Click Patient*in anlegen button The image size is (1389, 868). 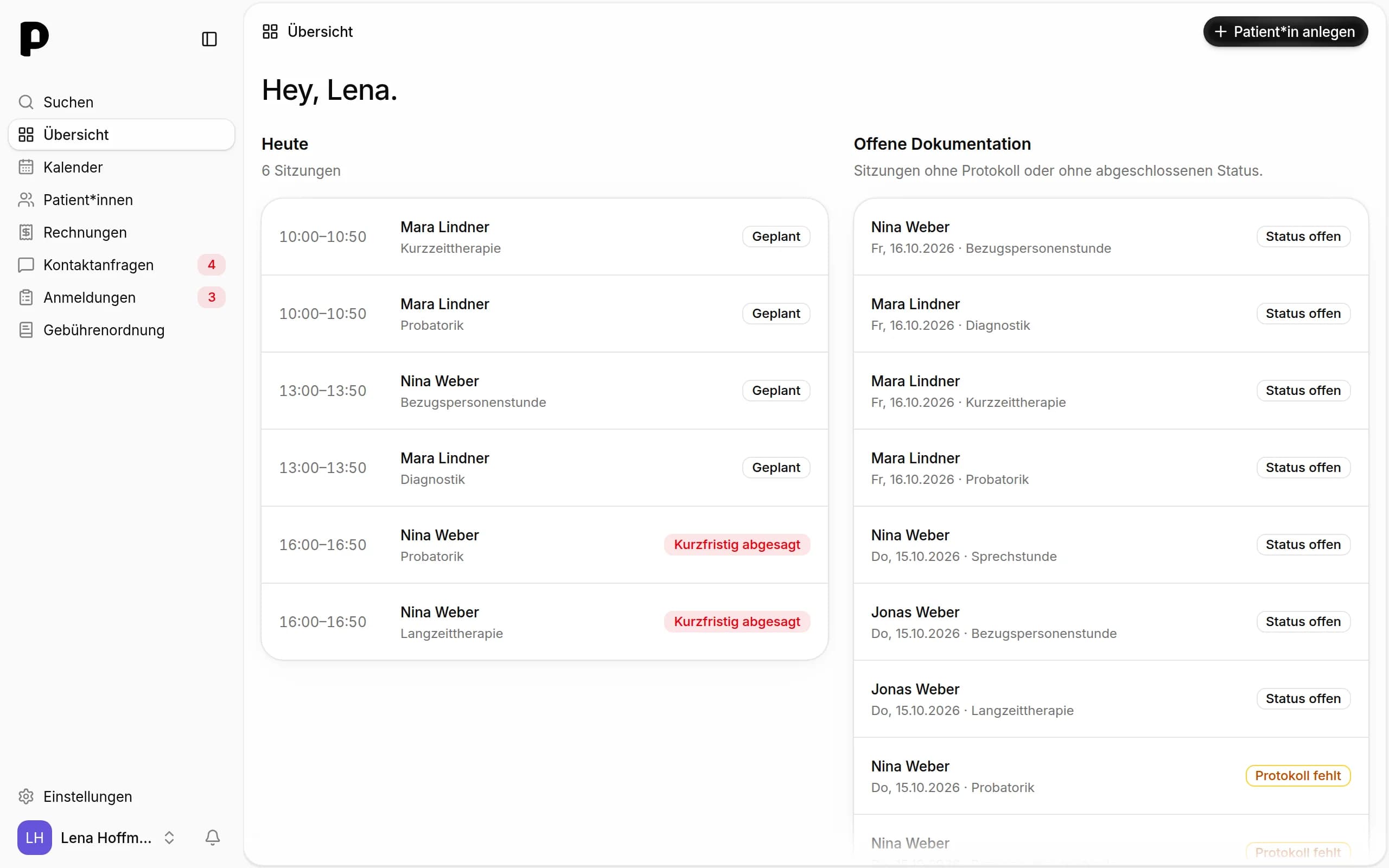point(1285,31)
